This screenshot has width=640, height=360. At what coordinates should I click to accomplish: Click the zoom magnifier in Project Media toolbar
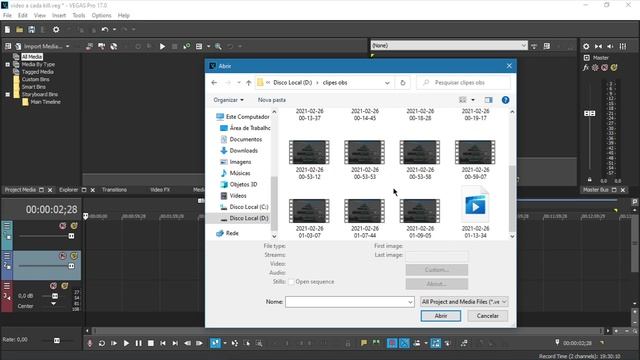point(218,46)
